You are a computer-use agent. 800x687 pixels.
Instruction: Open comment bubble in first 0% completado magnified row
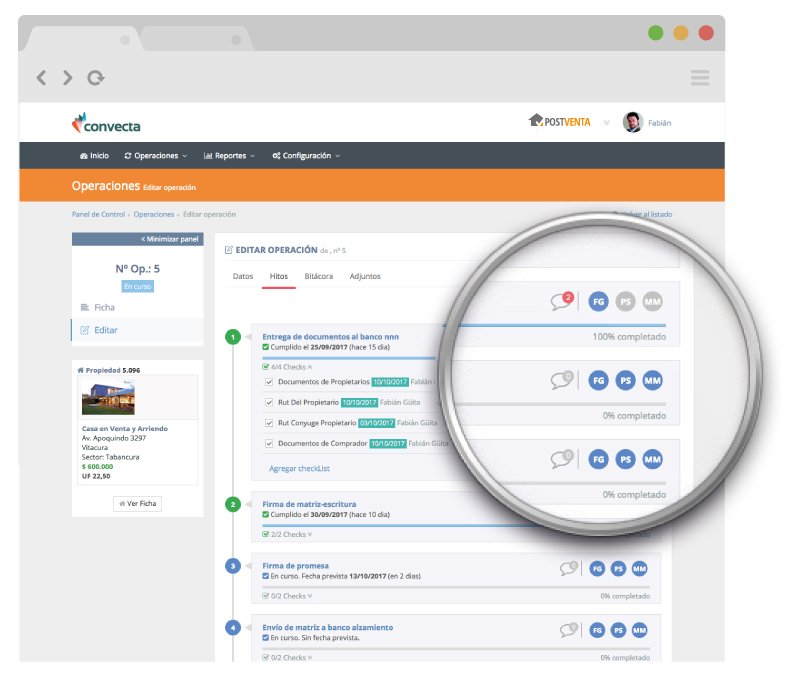coord(562,380)
